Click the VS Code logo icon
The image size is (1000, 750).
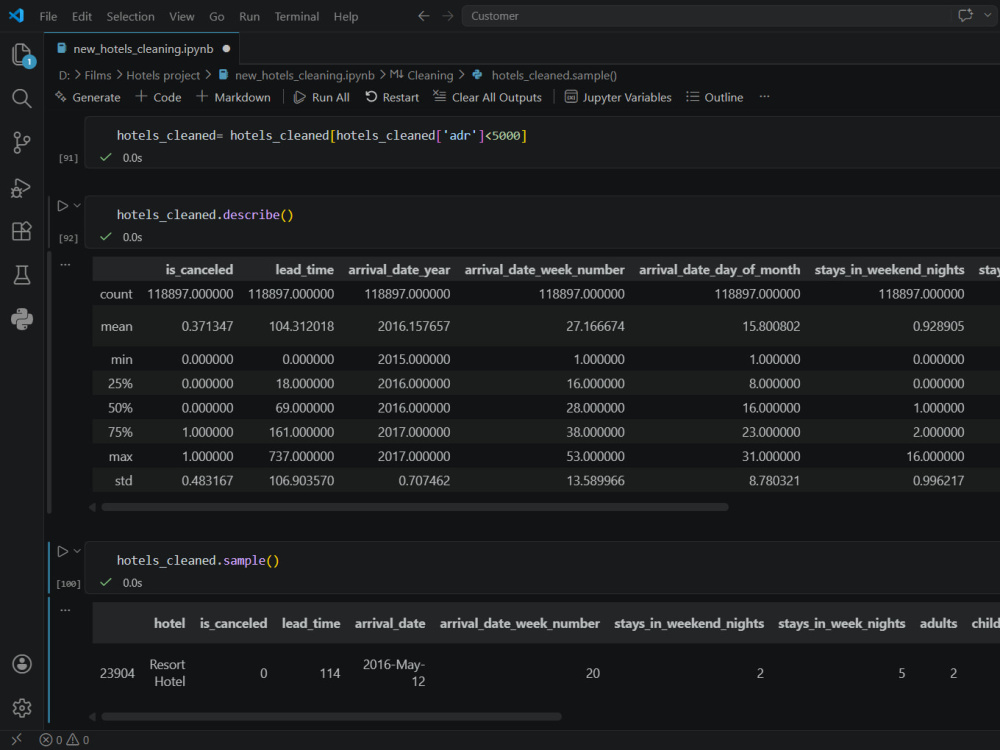point(17,15)
